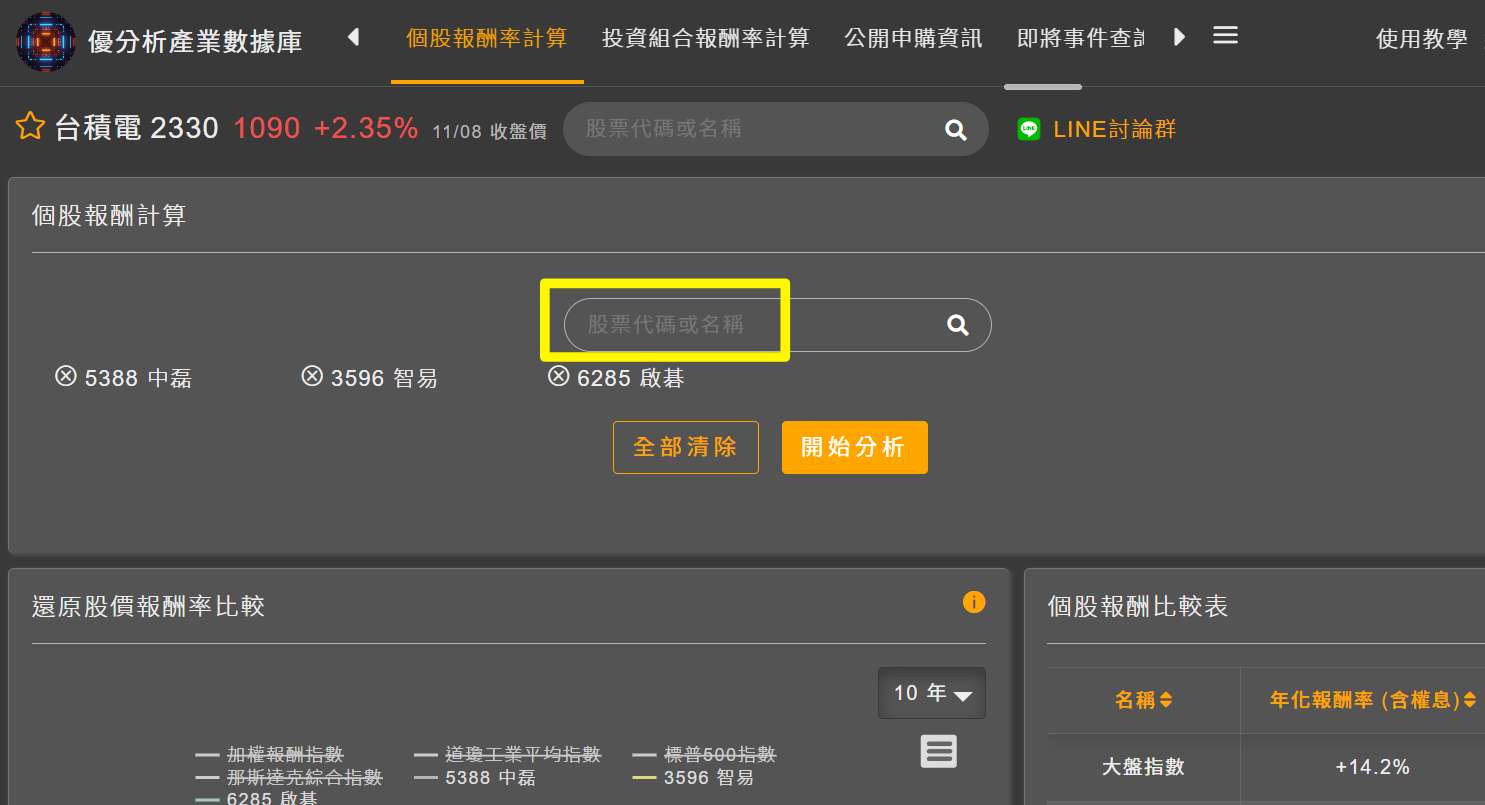Remove 3596 智易 from the list
The image size is (1485, 805).
[x=312, y=377]
